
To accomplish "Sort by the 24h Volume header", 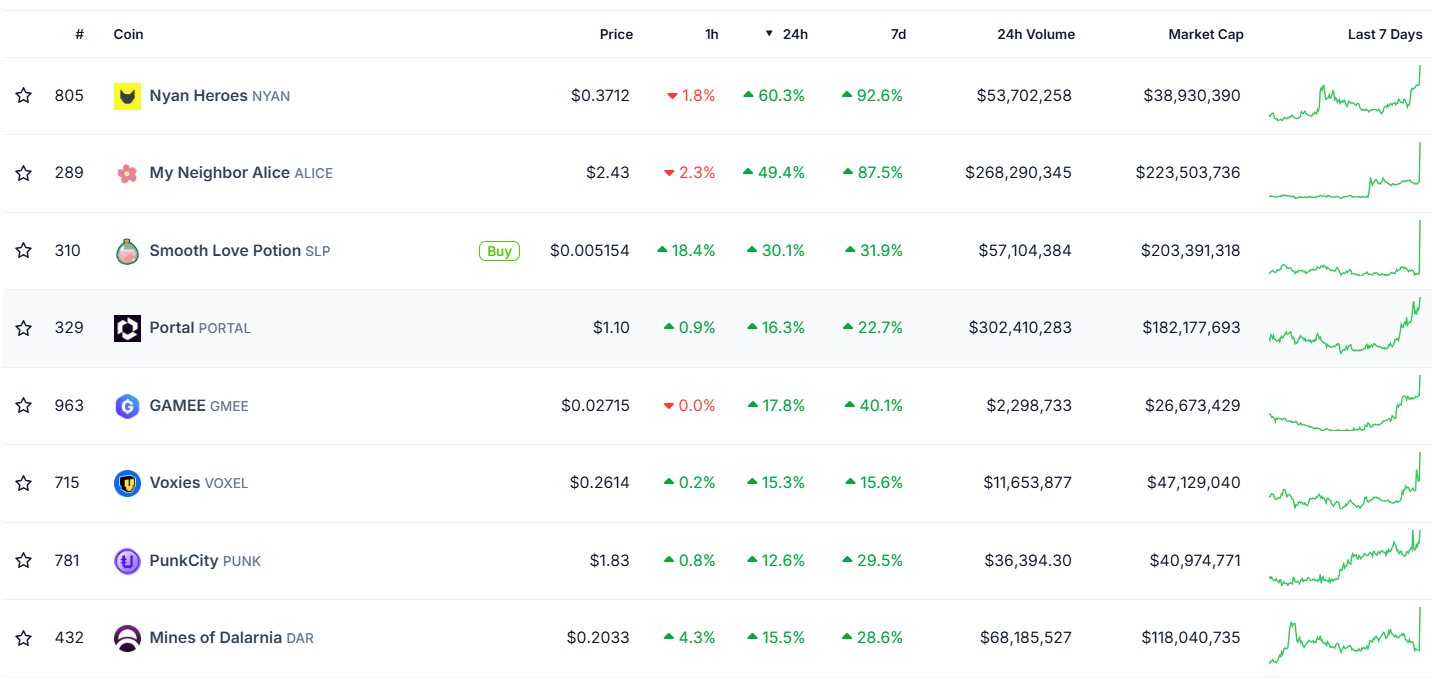I will [1035, 34].
